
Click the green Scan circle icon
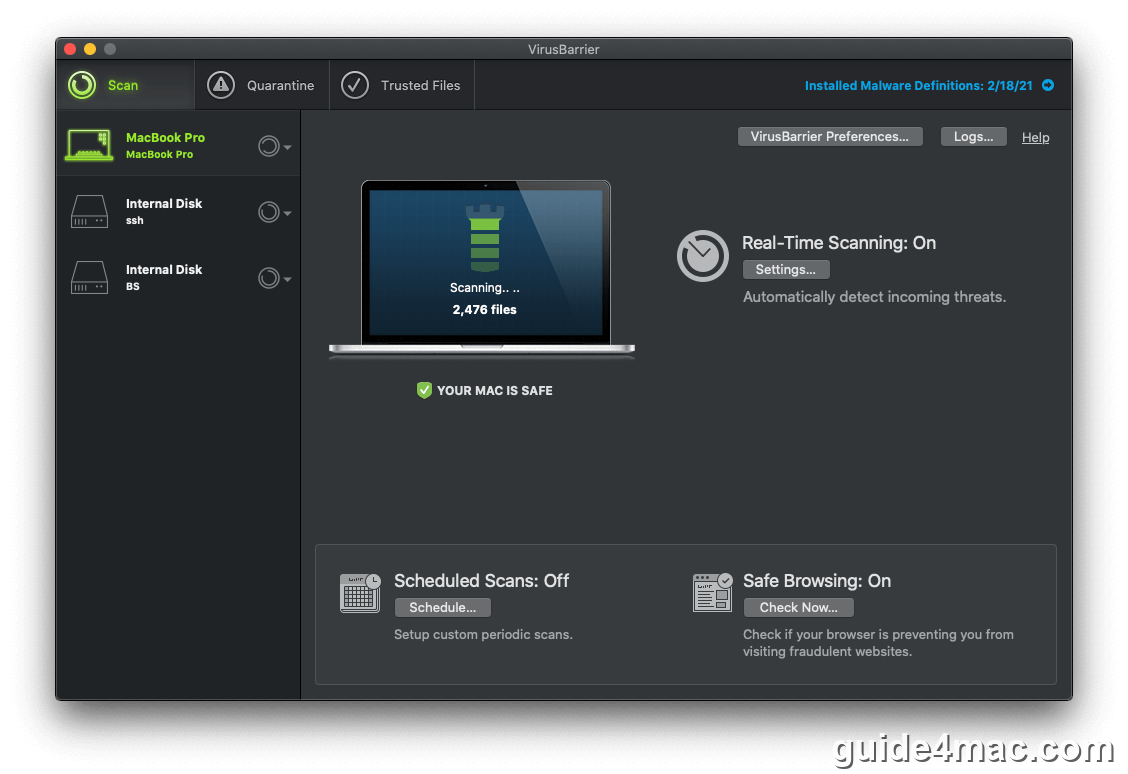[x=82, y=85]
